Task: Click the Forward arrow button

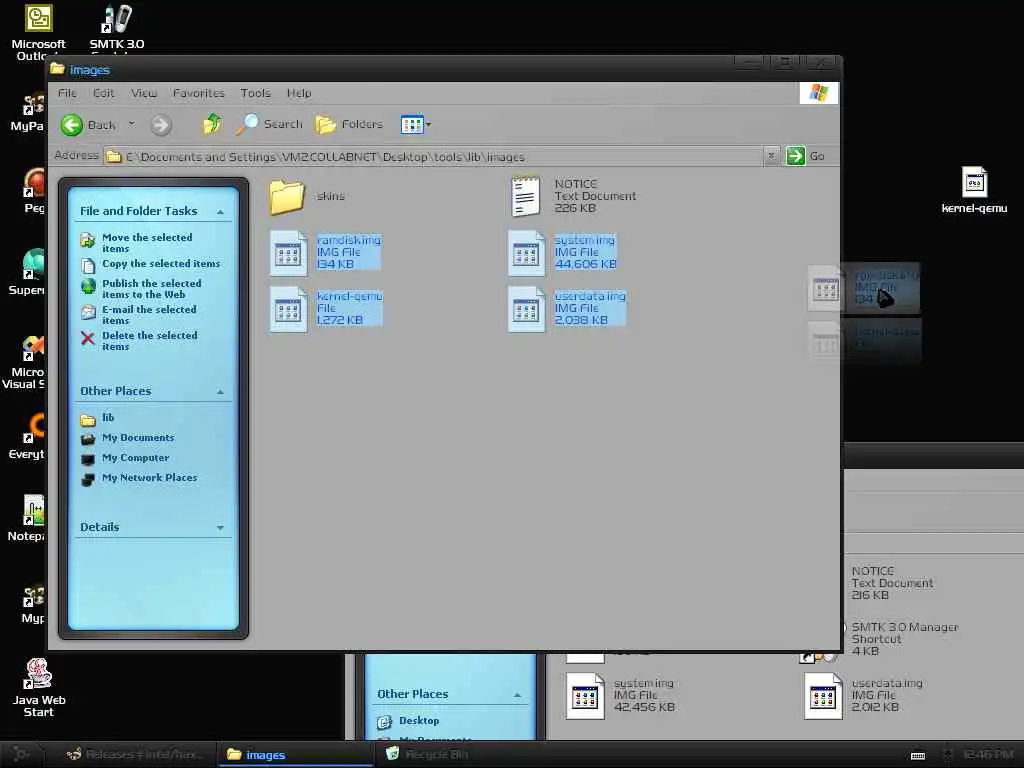Action: click(161, 125)
